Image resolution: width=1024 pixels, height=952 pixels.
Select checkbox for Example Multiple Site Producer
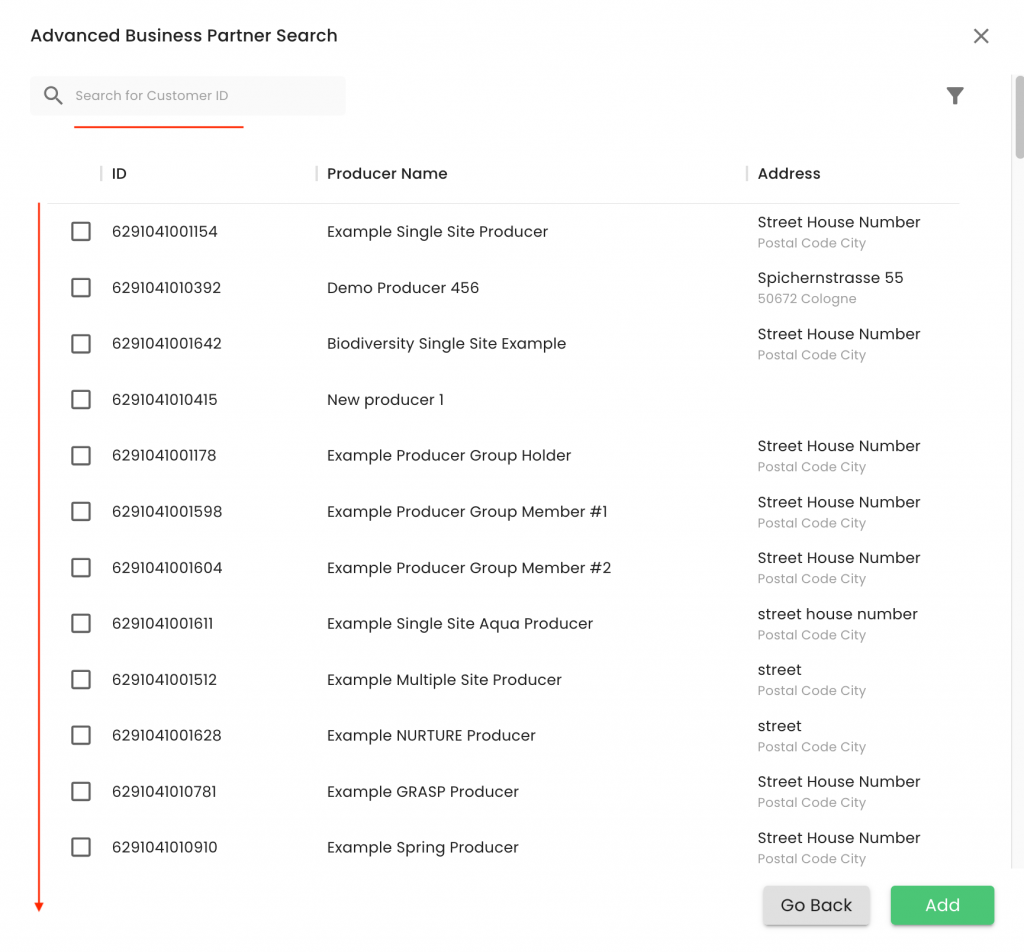(81, 680)
